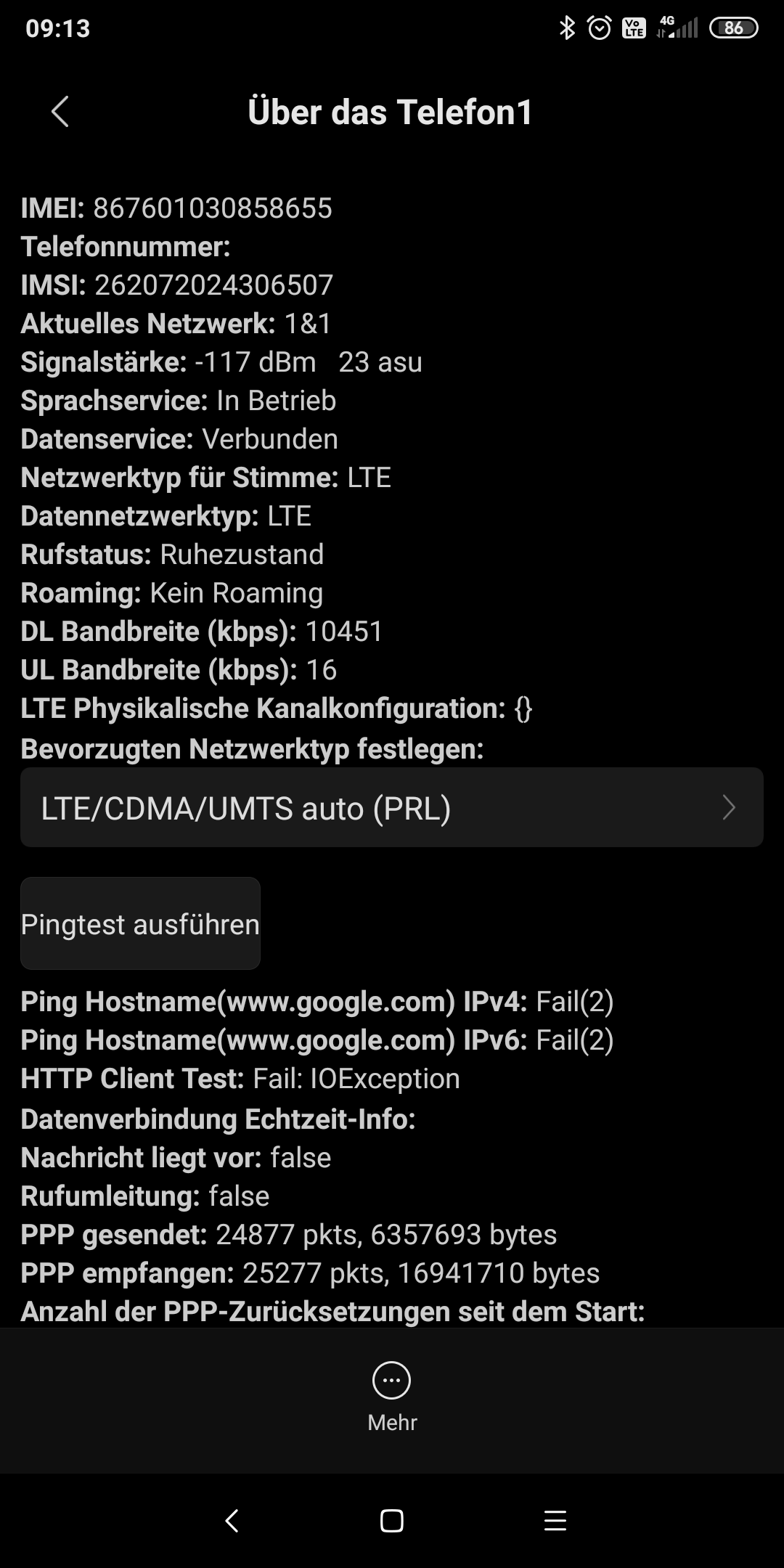The height and width of the screenshot is (1568, 784).
Task: Tap the VoLTE status bar icon
Action: pyautogui.click(x=634, y=28)
